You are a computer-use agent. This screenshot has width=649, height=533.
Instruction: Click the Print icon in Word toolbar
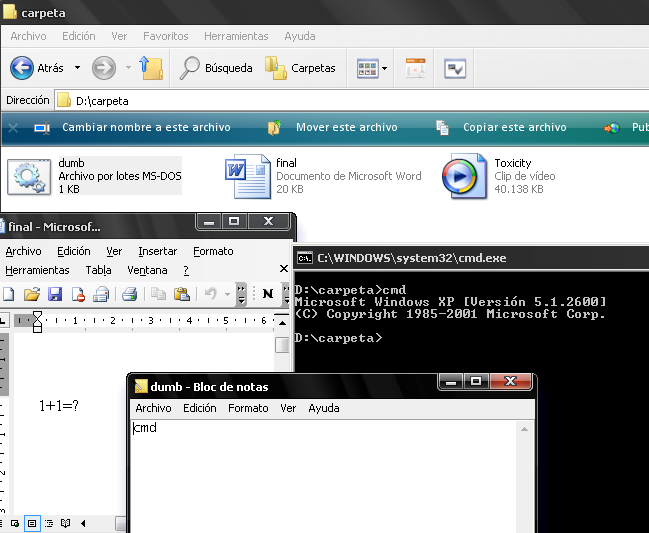click(x=129, y=294)
